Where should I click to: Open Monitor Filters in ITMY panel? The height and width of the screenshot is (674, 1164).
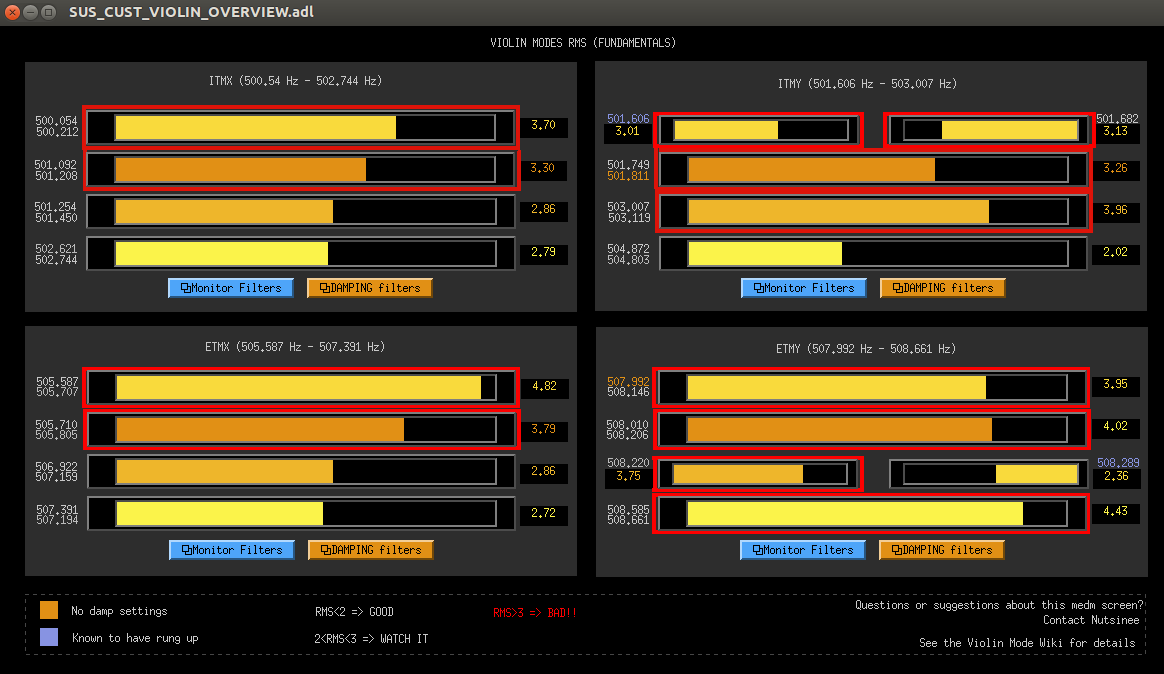pos(804,288)
